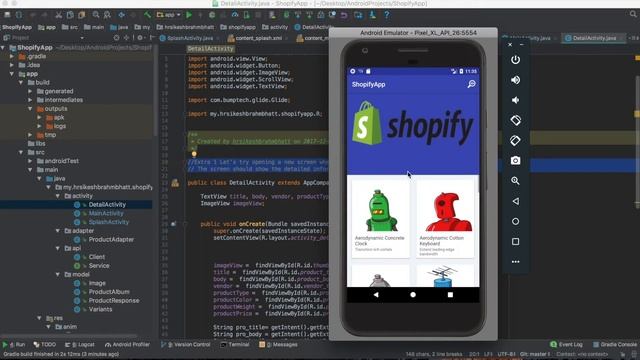Expand the generated folder
The width and height of the screenshot is (640, 360).
(x=30, y=91)
